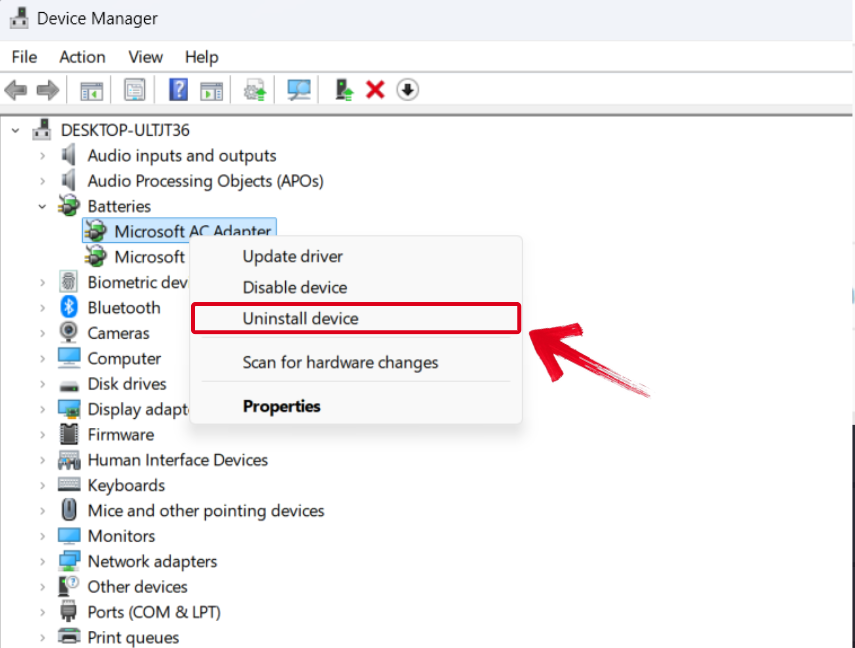
Task: Select Properties in the context menu
Action: tap(282, 406)
